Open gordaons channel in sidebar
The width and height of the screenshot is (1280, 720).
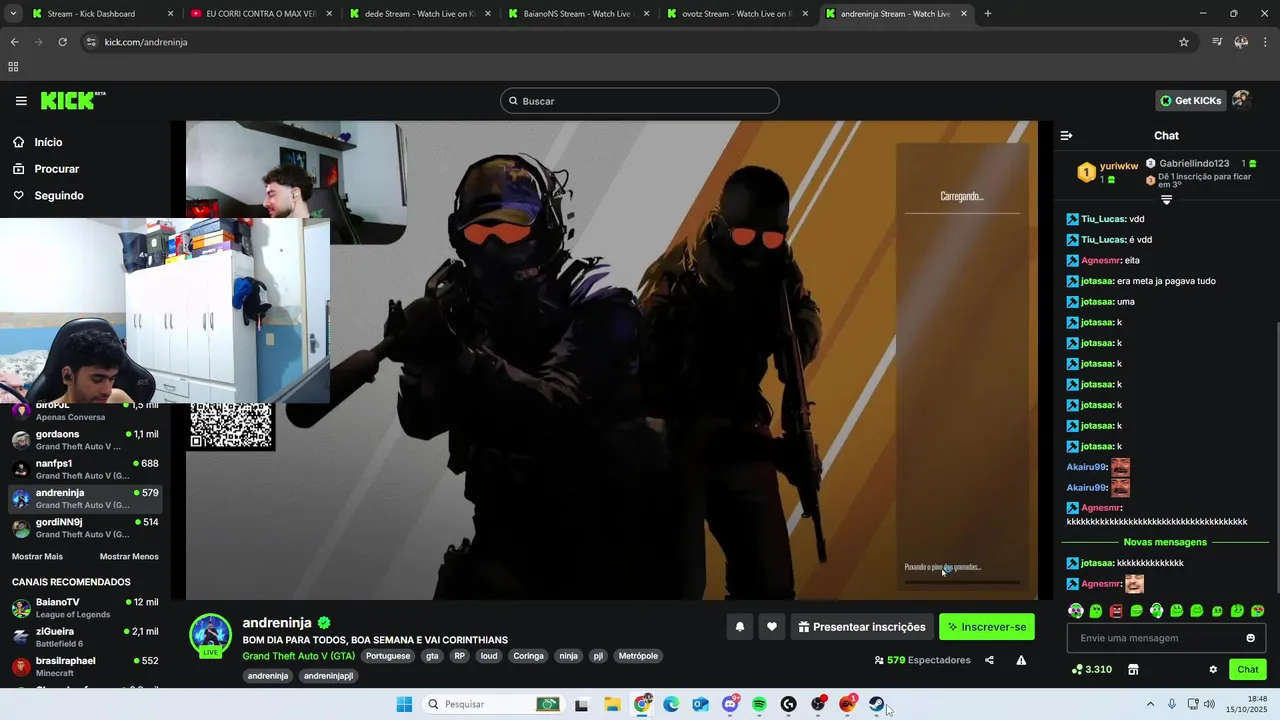(x=85, y=440)
